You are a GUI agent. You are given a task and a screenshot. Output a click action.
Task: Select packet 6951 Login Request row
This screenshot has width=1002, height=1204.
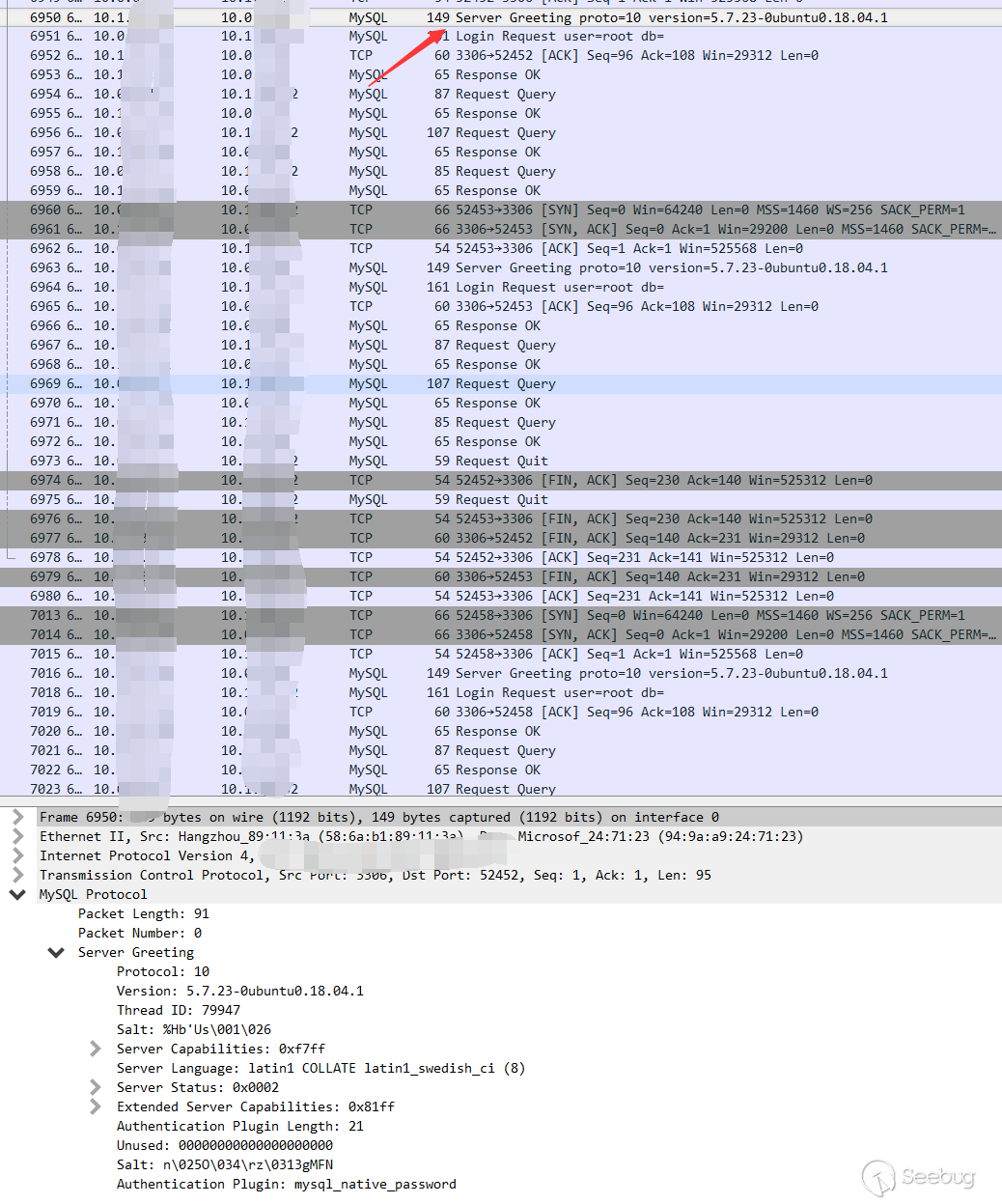(501, 37)
